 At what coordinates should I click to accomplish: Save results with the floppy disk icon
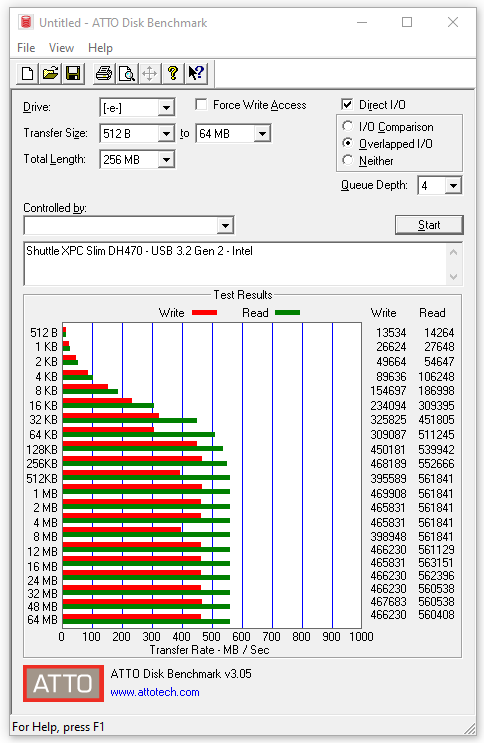point(73,73)
